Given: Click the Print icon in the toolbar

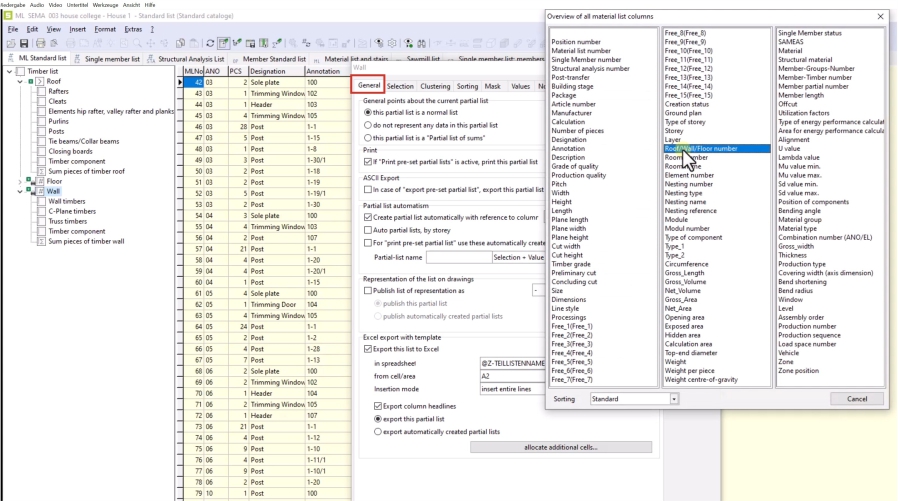Looking at the screenshot, I should pos(40,45).
